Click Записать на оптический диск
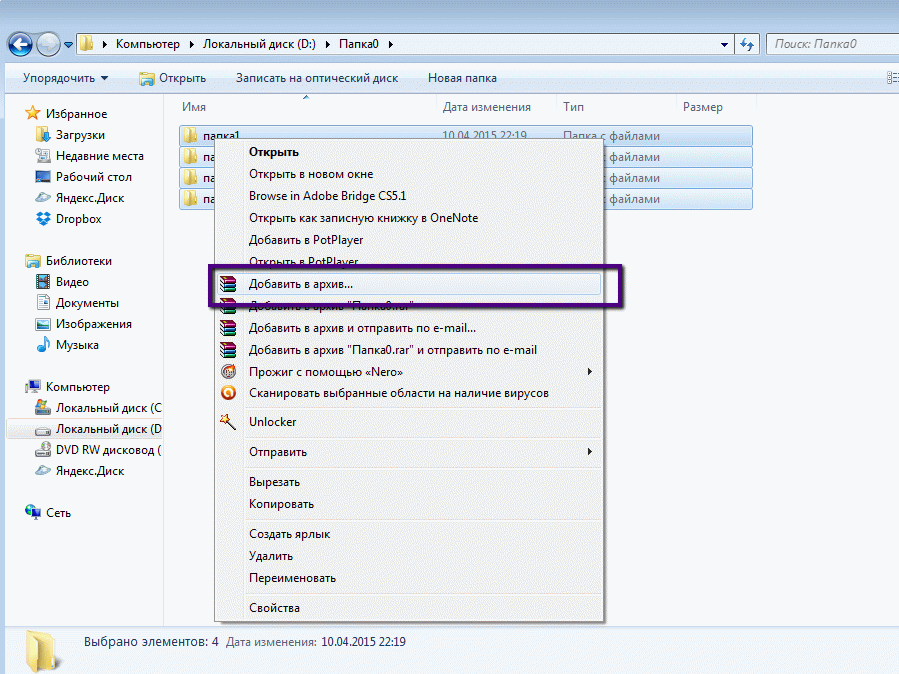 click(x=317, y=78)
